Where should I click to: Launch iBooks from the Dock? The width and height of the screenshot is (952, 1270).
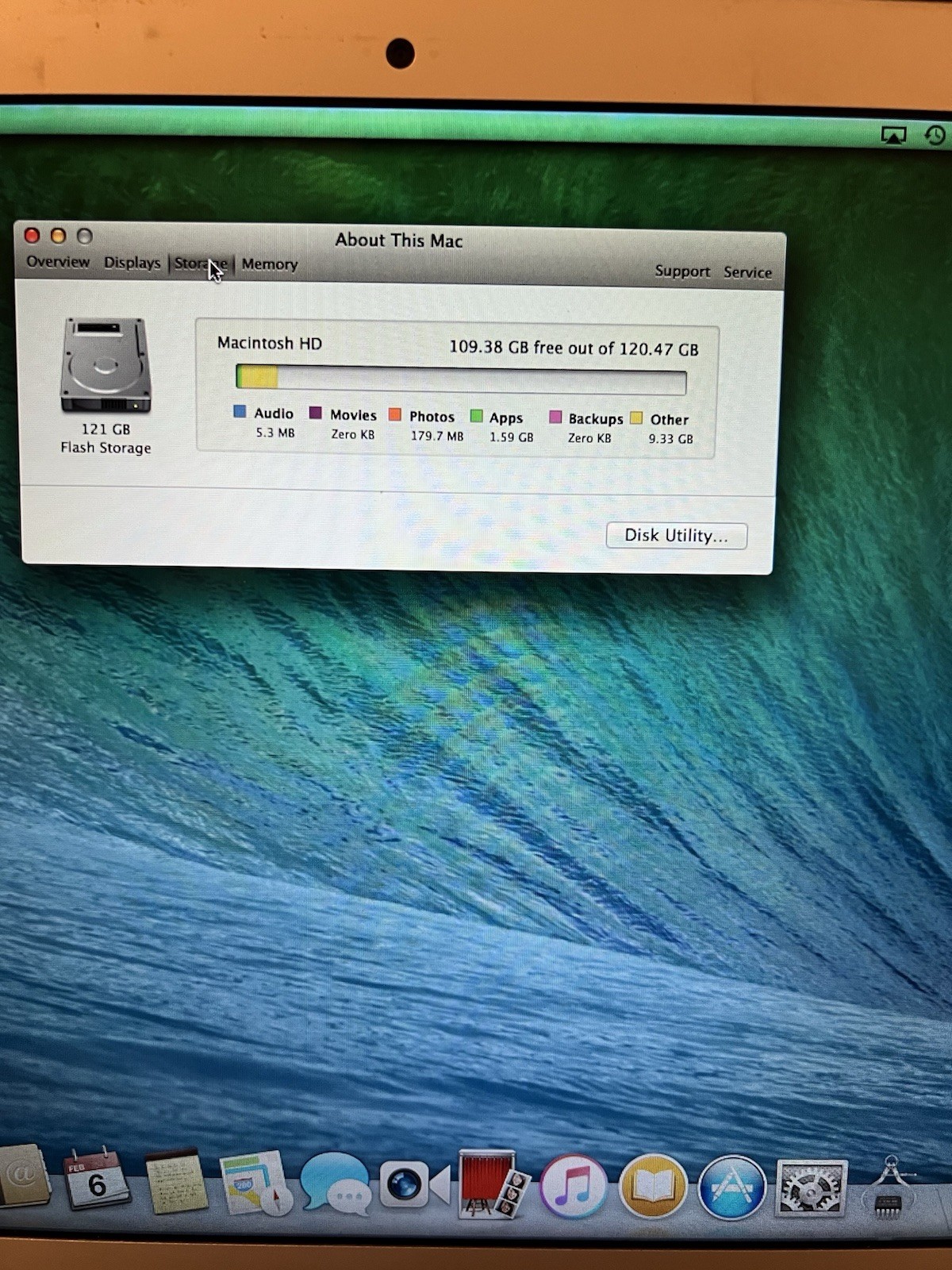click(x=652, y=1187)
